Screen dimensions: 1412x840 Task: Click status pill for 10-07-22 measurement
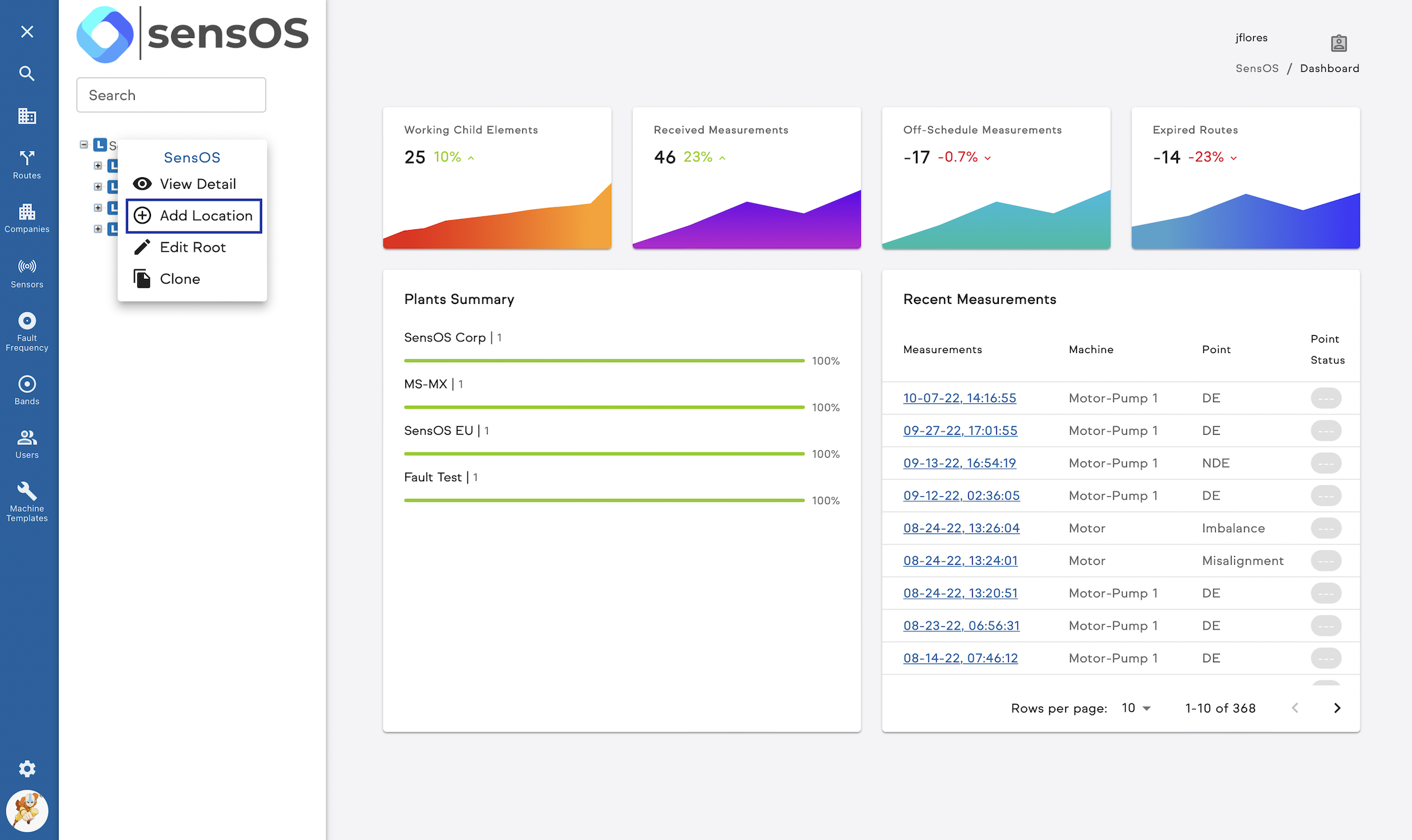click(x=1326, y=398)
